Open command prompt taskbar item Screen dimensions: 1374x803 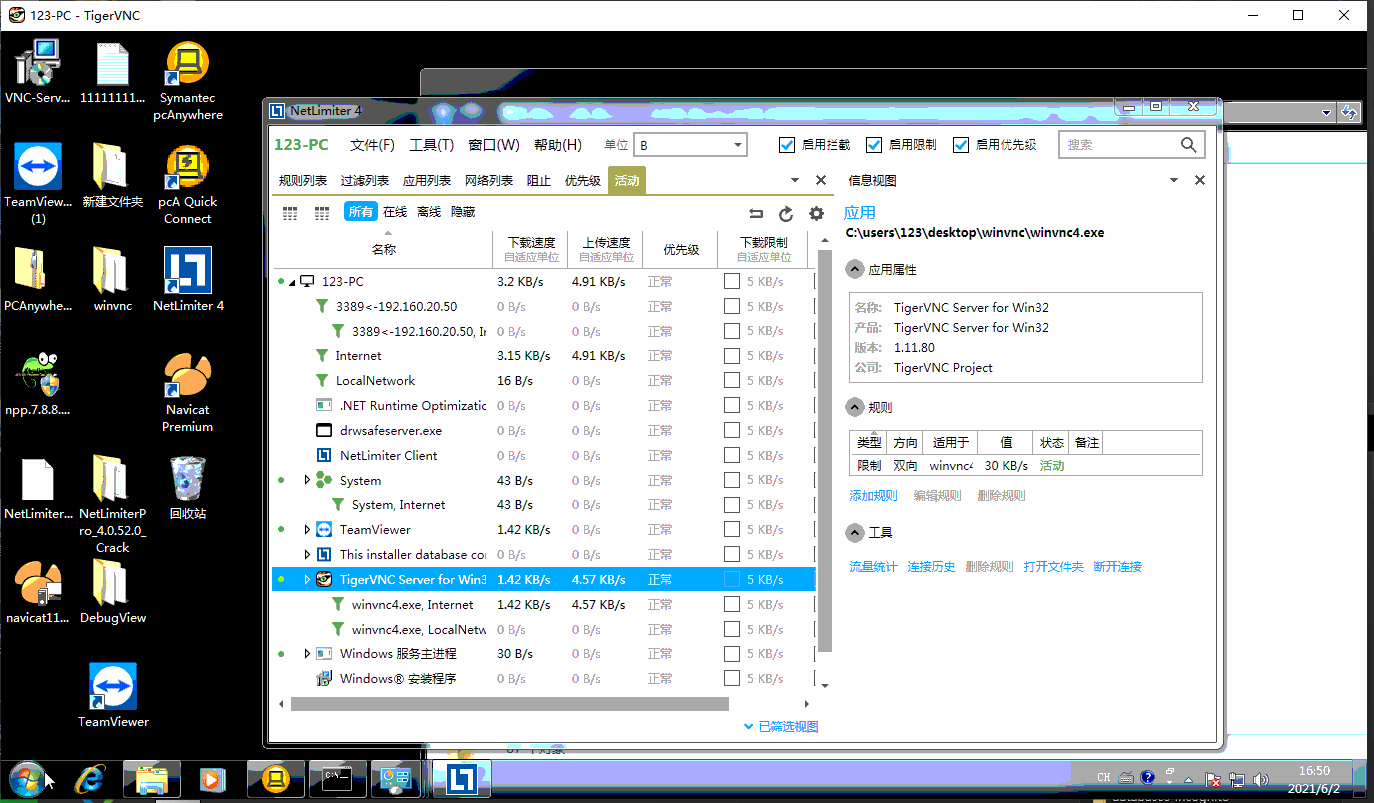tap(336, 779)
